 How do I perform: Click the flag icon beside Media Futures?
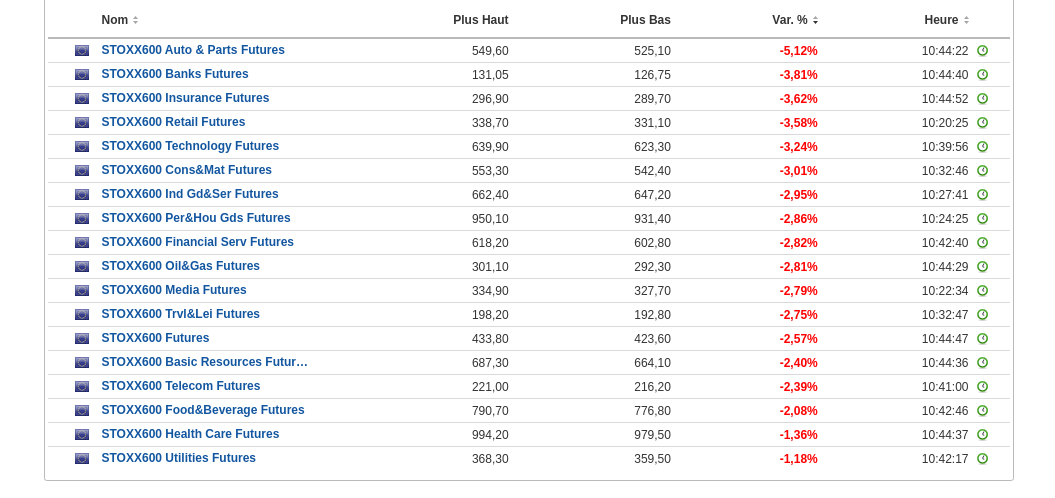pyautogui.click(x=82, y=291)
